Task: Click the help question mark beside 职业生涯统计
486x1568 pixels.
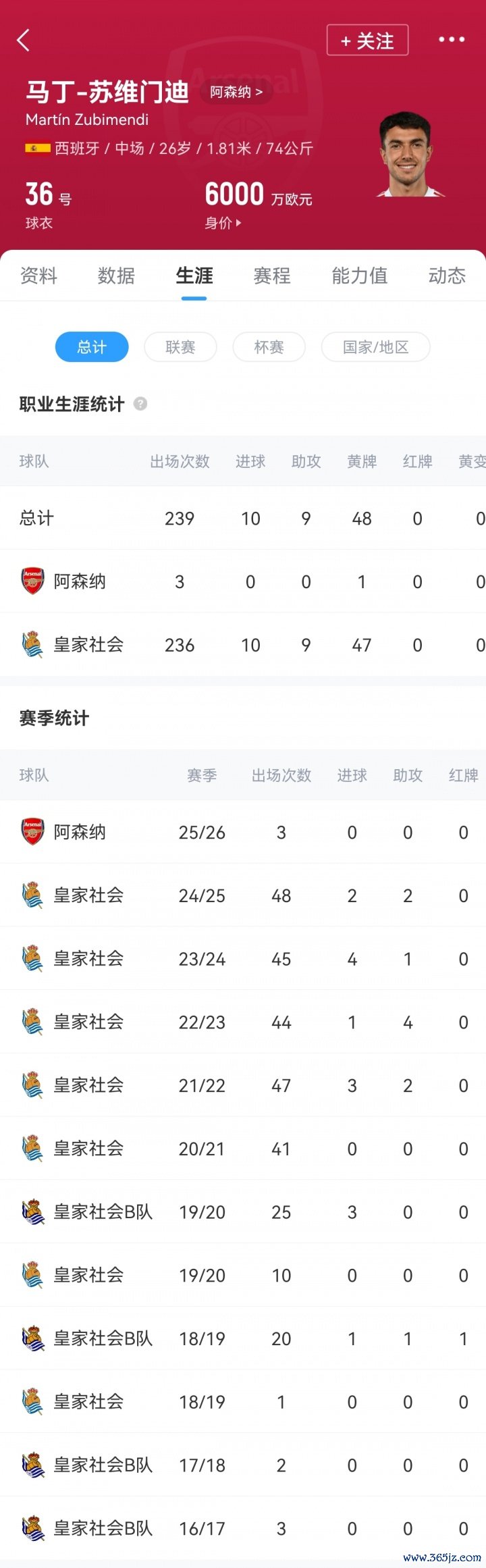Action: (140, 404)
